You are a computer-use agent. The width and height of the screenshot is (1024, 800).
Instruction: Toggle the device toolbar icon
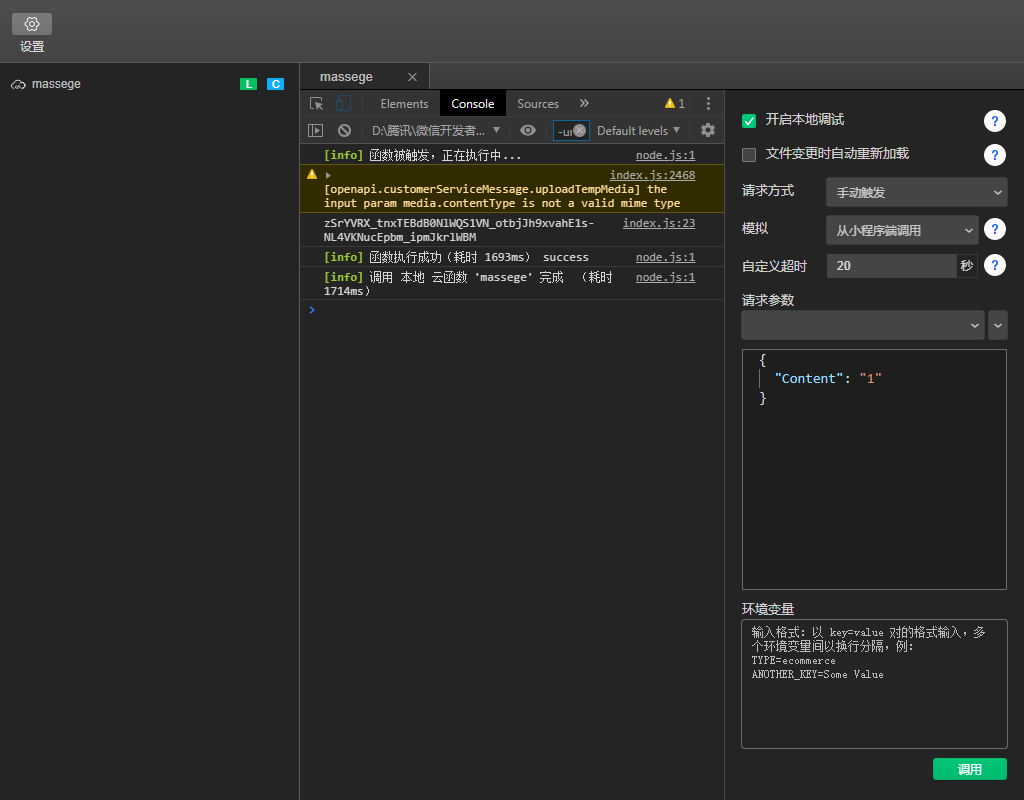[343, 104]
